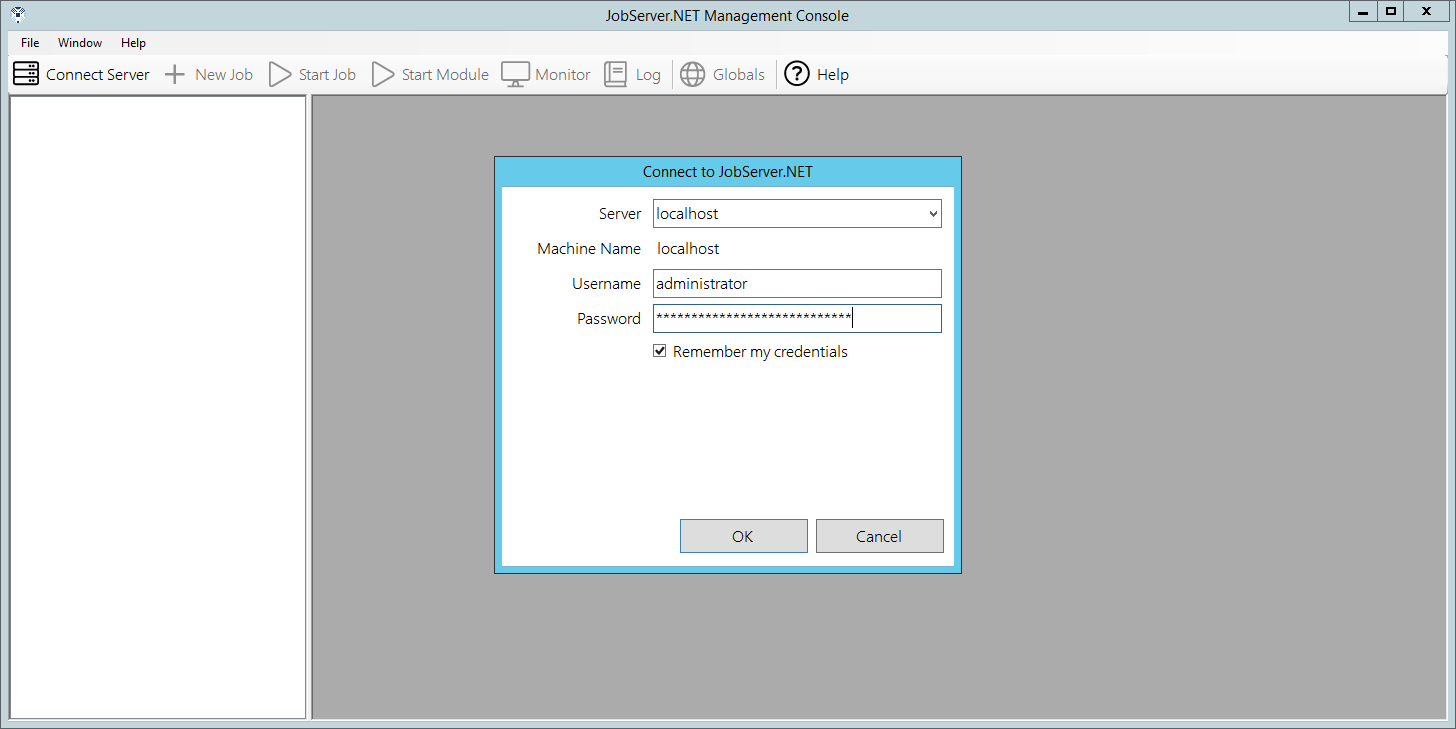Click inside the Password field
1456x729 pixels.
pos(797,319)
